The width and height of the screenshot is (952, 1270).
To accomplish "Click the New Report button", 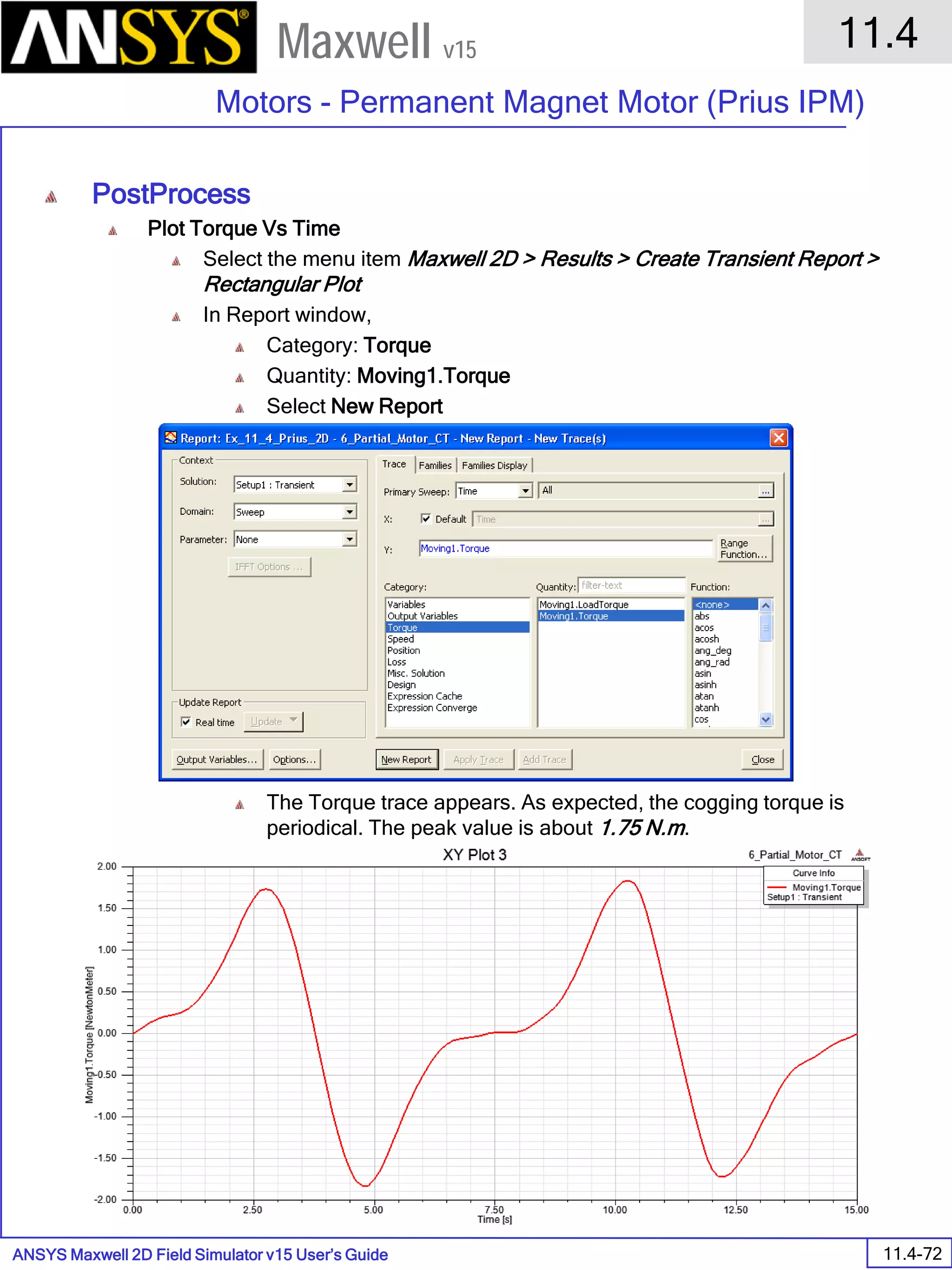I will [407, 759].
